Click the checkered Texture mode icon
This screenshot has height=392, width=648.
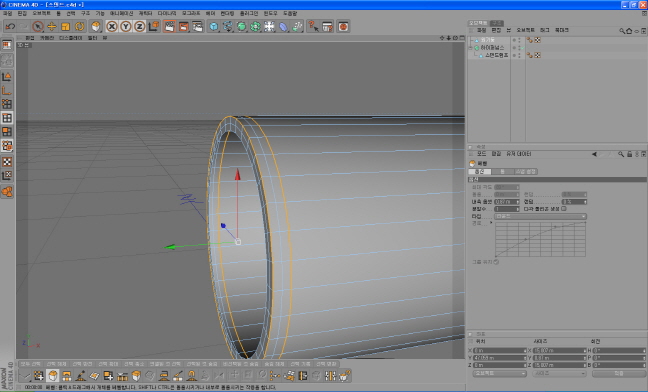click(x=7, y=162)
